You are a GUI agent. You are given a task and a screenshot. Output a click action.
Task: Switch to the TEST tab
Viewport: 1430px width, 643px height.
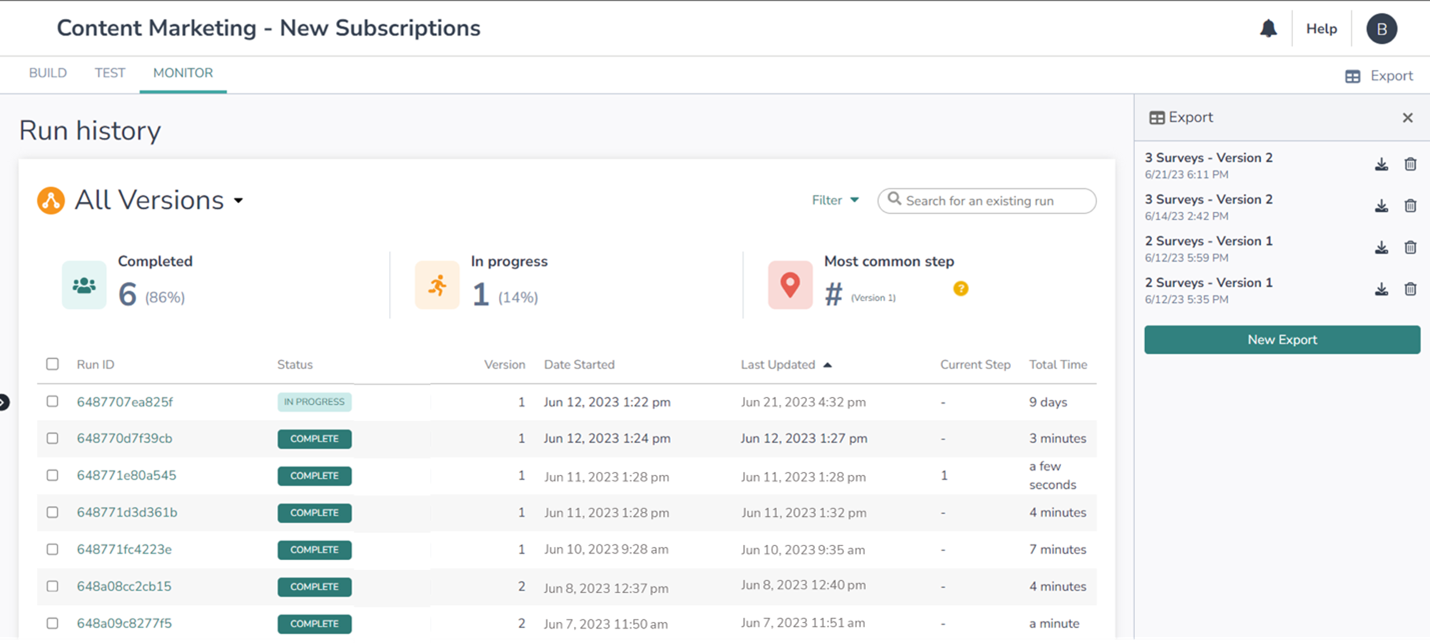110,73
